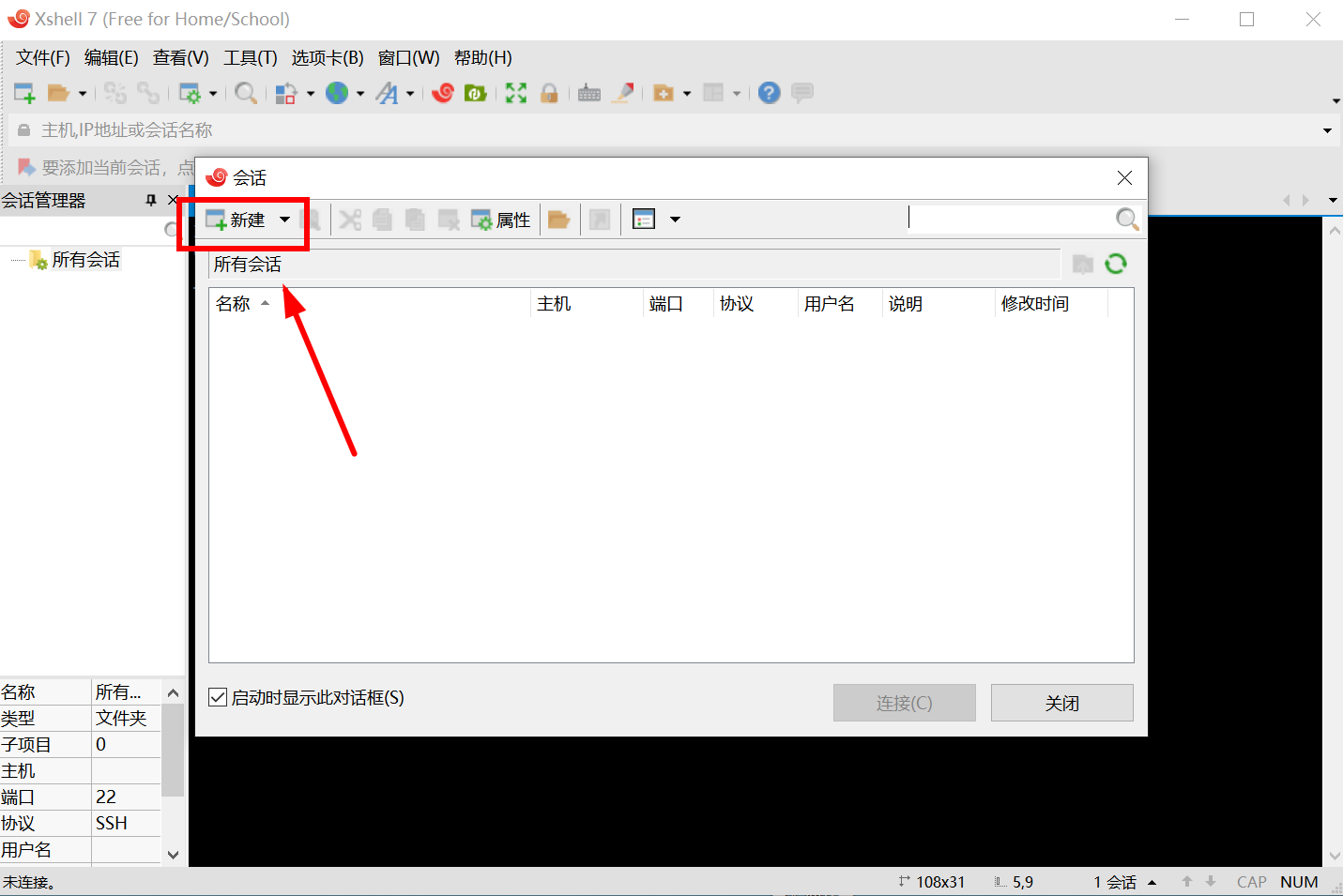The width and height of the screenshot is (1343, 896).
Task: Click the keyboard icon in main toolbar
Action: point(589,93)
